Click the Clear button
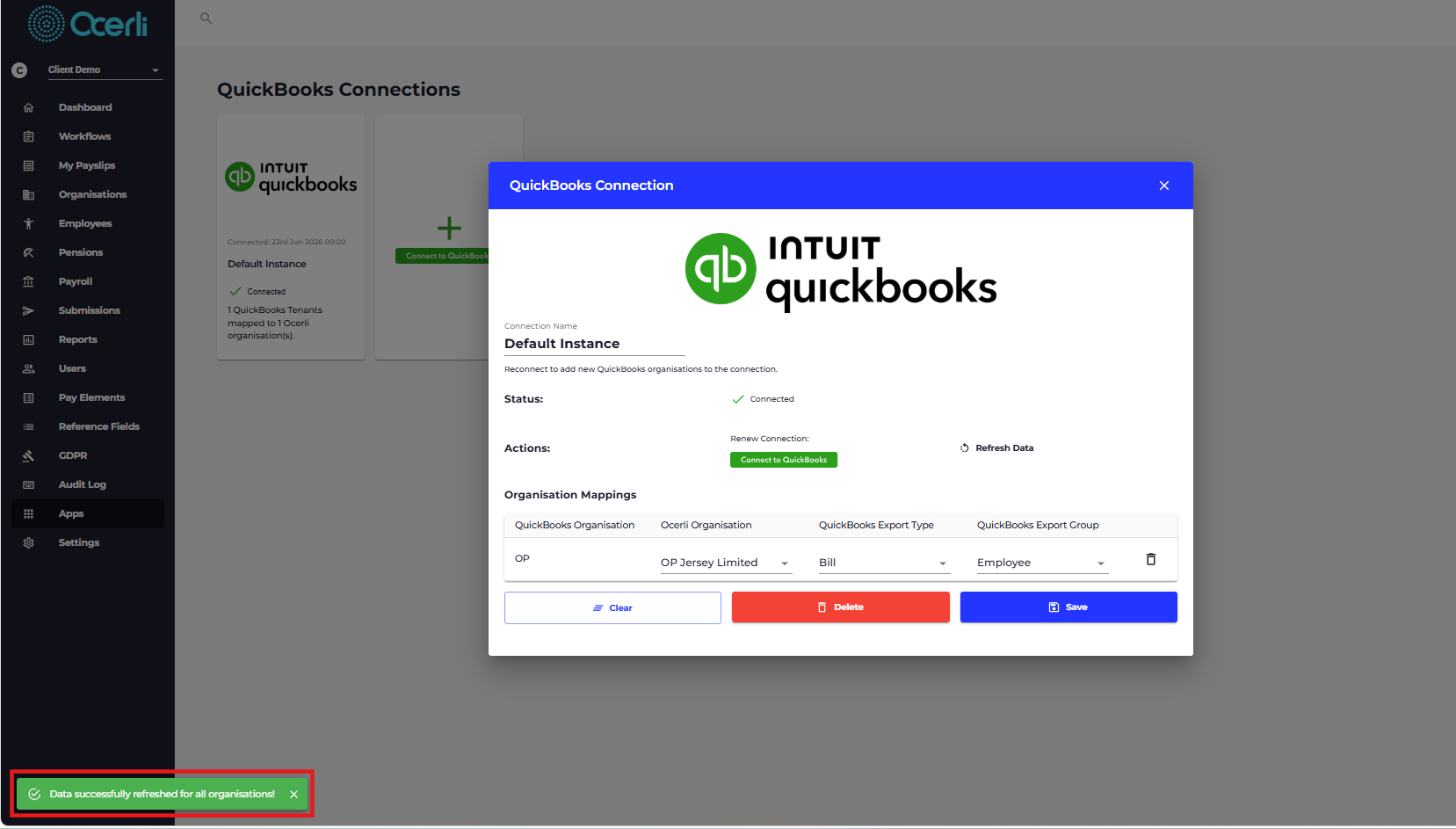1456x829 pixels. [612, 607]
